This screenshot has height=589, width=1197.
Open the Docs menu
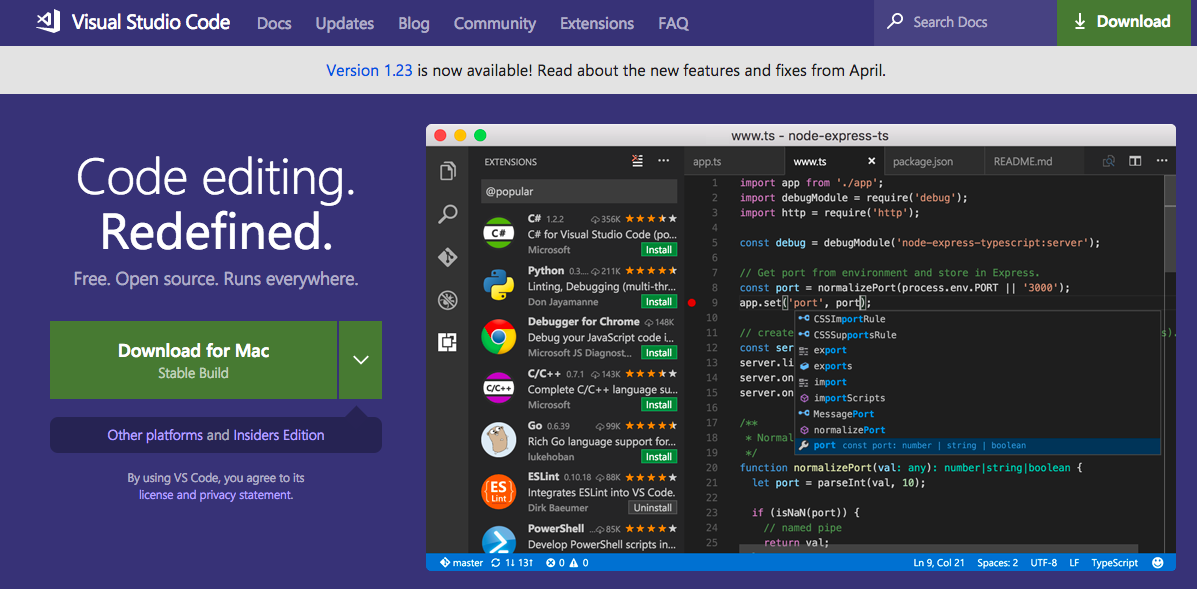(x=274, y=24)
